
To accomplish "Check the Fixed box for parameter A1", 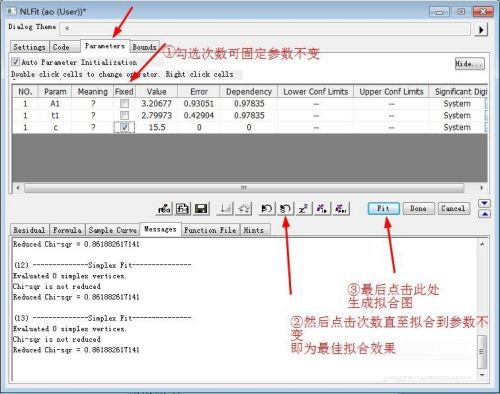I will 124,104.
